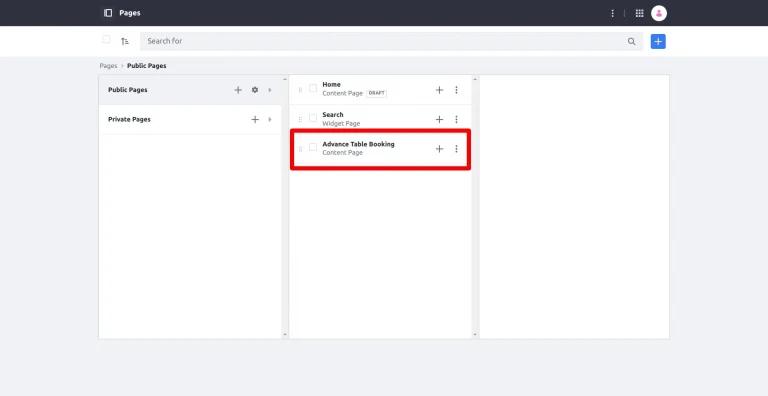The width and height of the screenshot is (768, 396).
Task: Click Widget Page text under Search
Action: [x=341, y=124]
